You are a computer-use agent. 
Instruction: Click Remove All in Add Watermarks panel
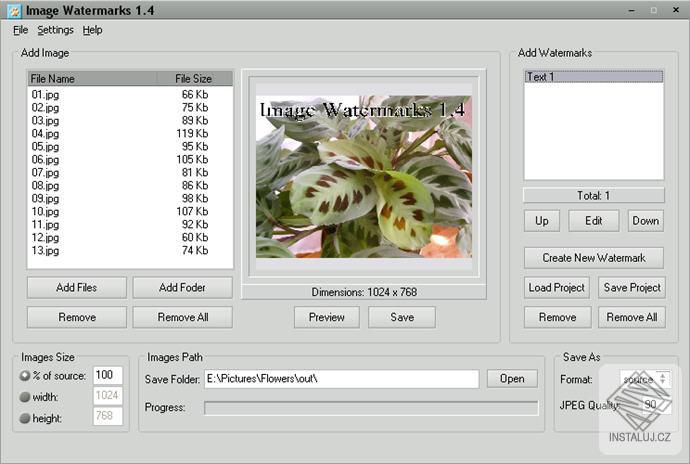(632, 317)
